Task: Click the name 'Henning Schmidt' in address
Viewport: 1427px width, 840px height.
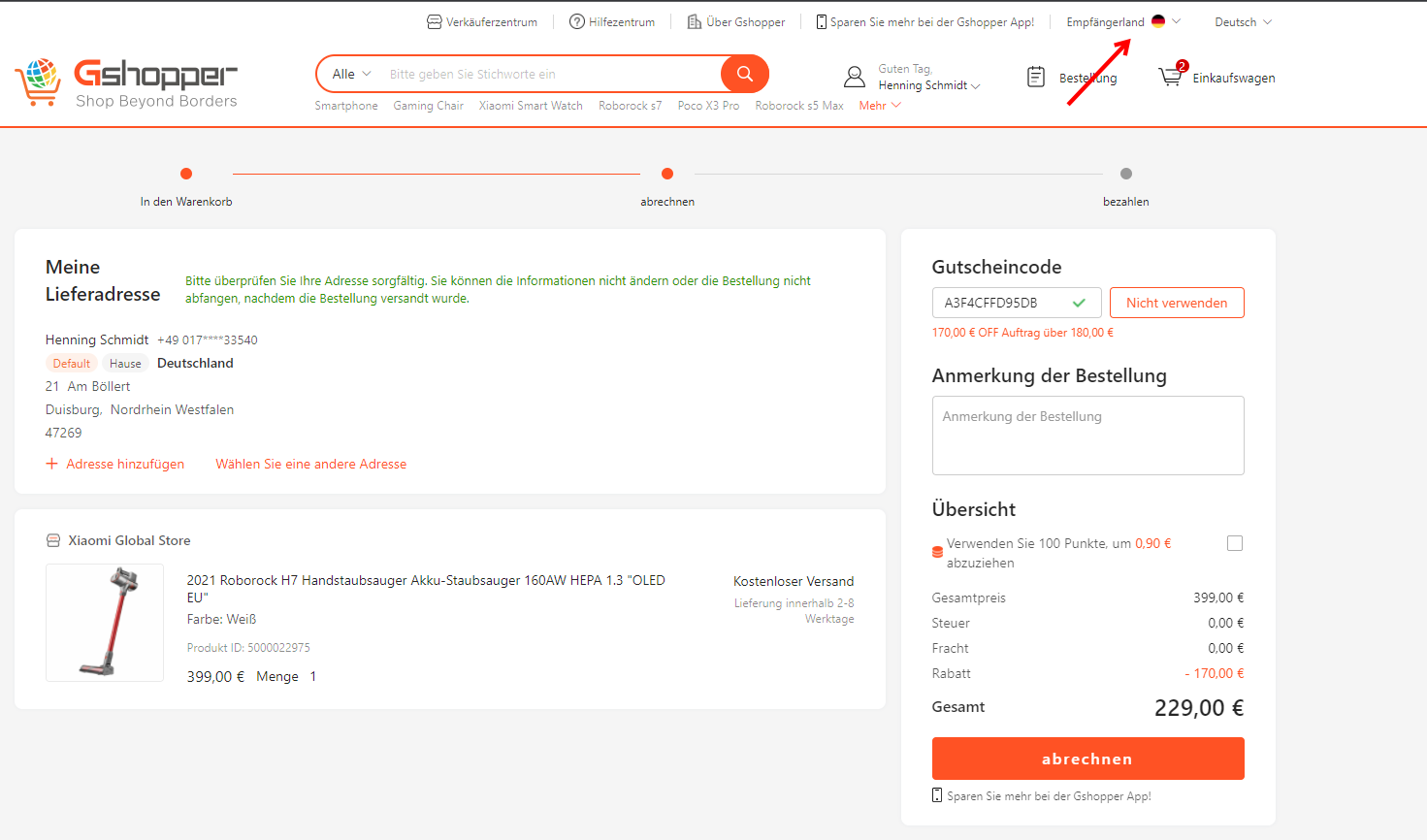Action: pos(97,339)
